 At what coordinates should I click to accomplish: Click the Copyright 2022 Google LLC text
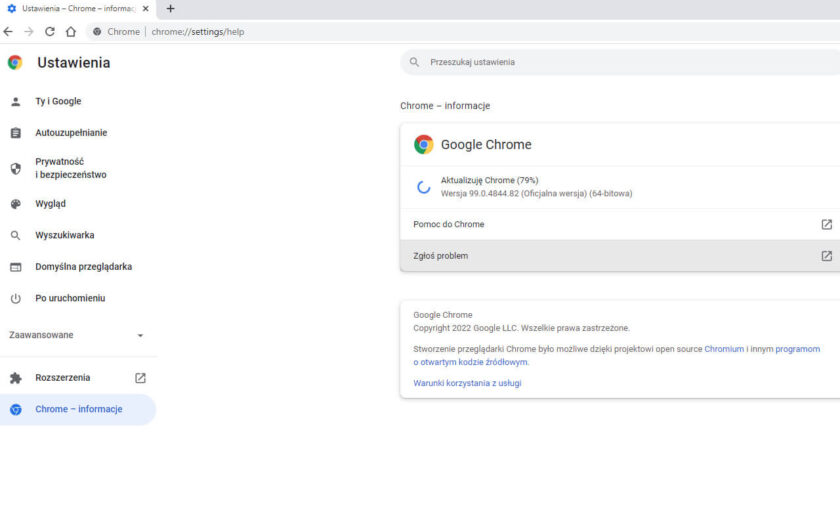521,328
